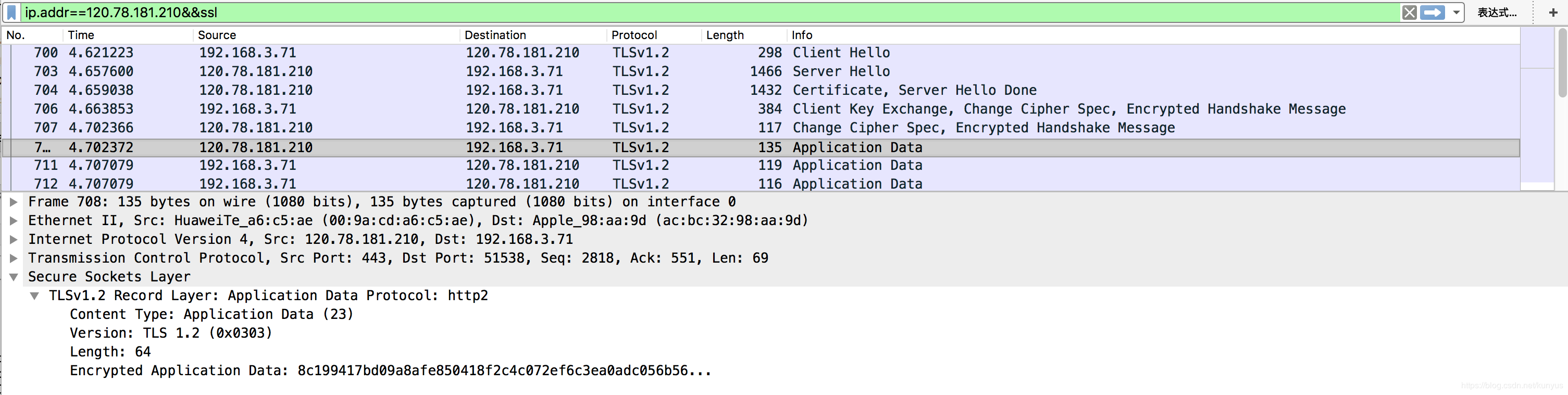Open the 表达式 expression button
Image resolution: width=1568 pixels, height=395 pixels.
click(1497, 13)
